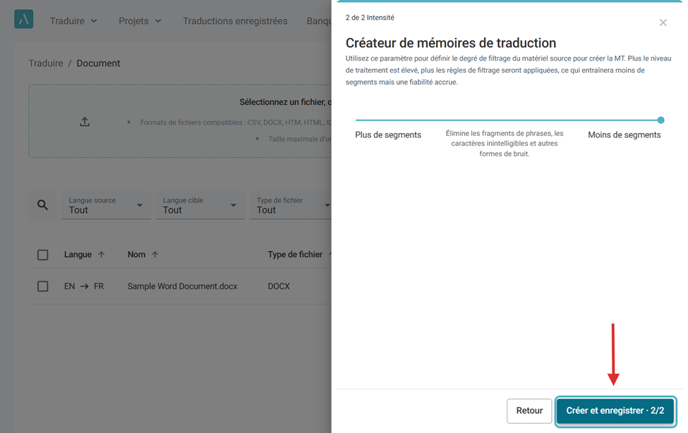
Task: Open the Projets menu
Action: 140,21
